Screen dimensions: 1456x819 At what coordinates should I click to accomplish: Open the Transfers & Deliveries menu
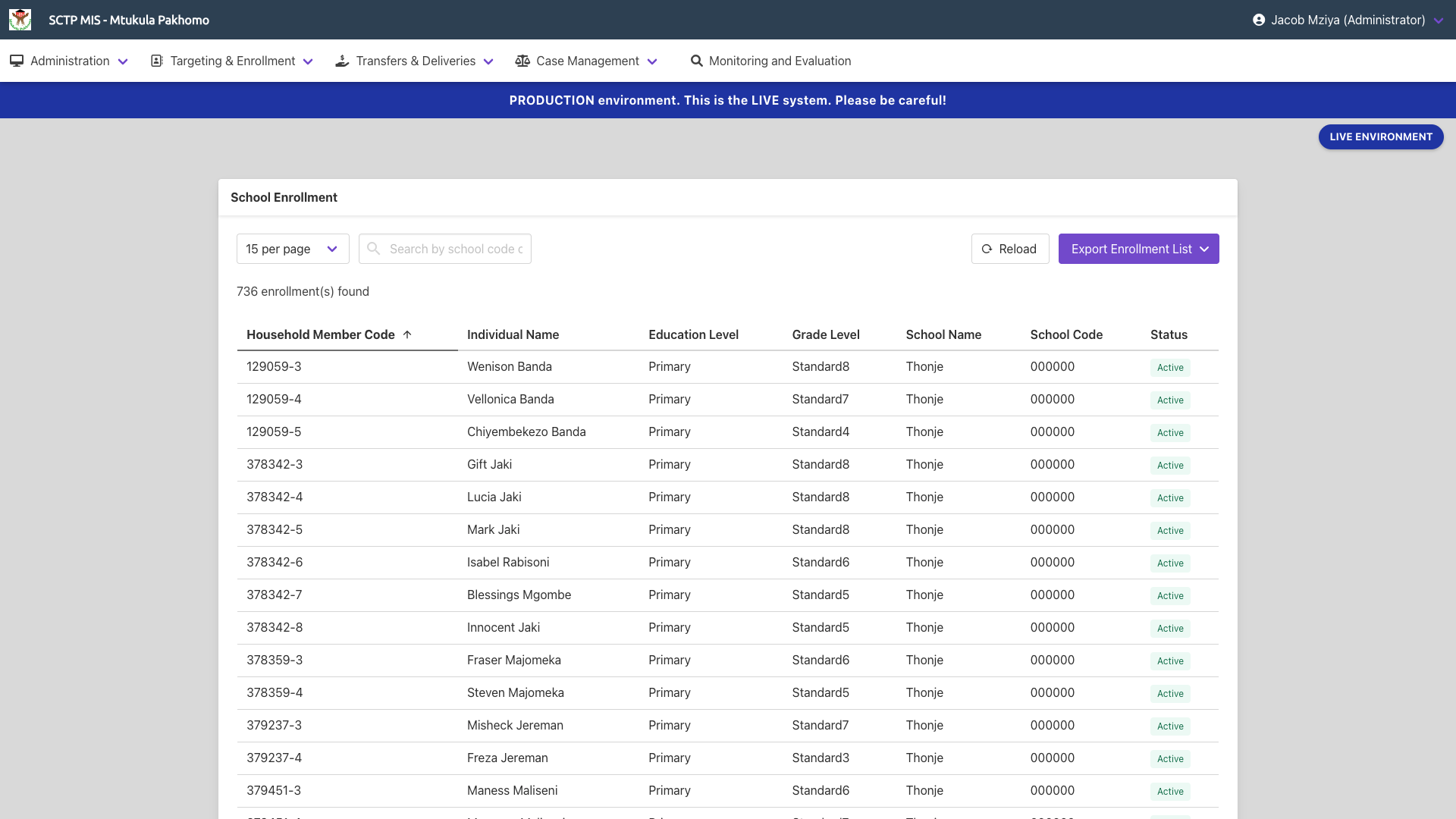pos(415,61)
